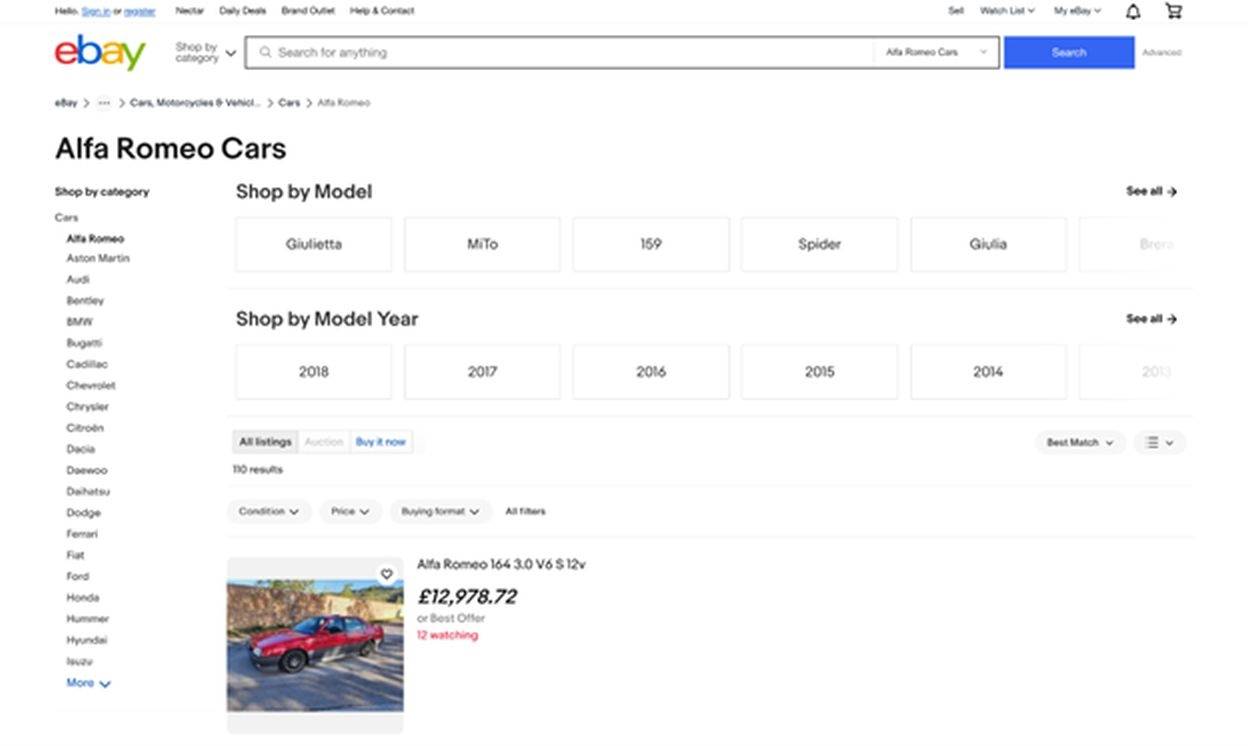Screen dimensions: 1248x746
Task: Select Hyundai in sidebar
Action: point(87,640)
